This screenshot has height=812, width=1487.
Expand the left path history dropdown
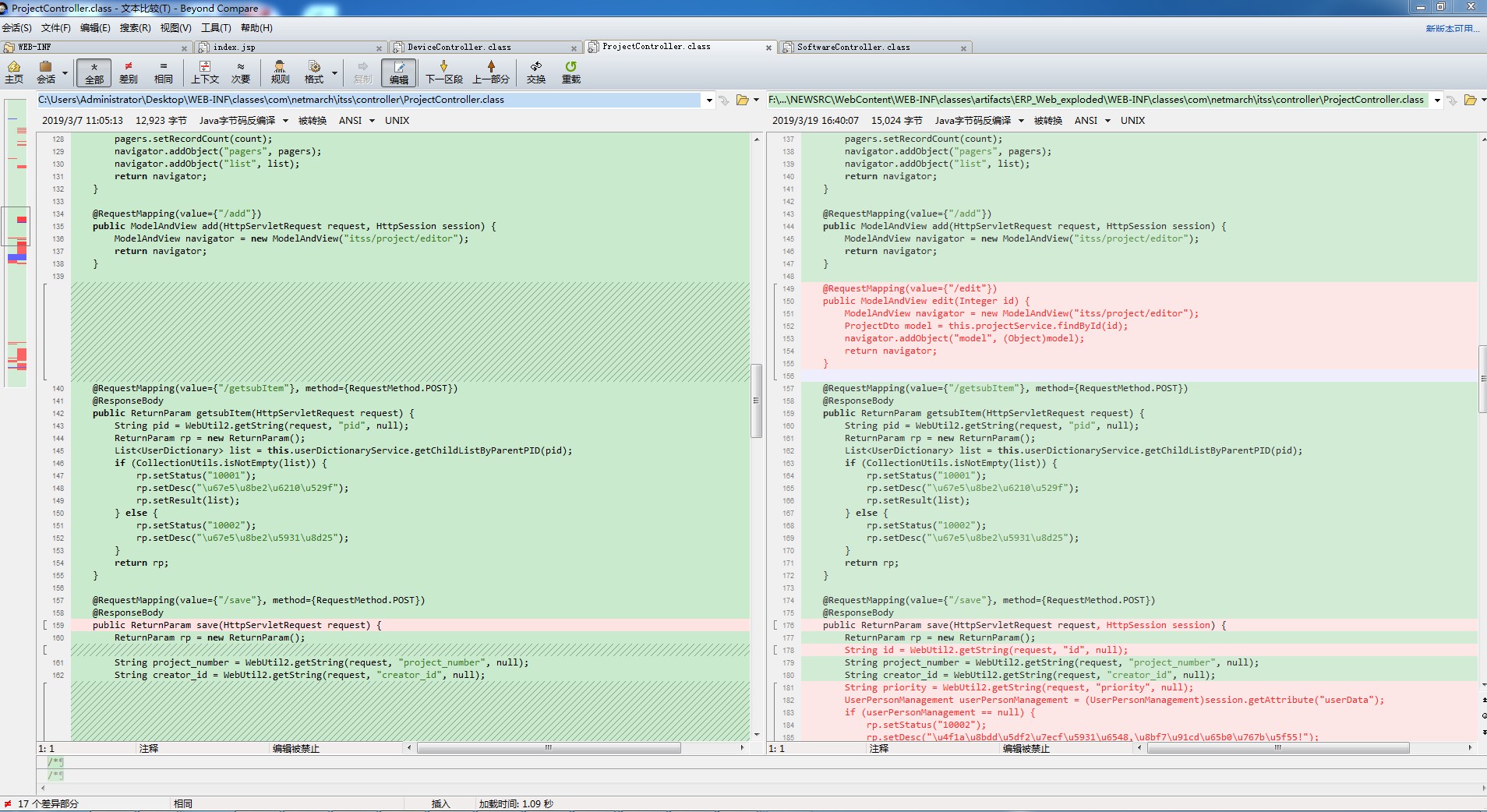tap(709, 101)
